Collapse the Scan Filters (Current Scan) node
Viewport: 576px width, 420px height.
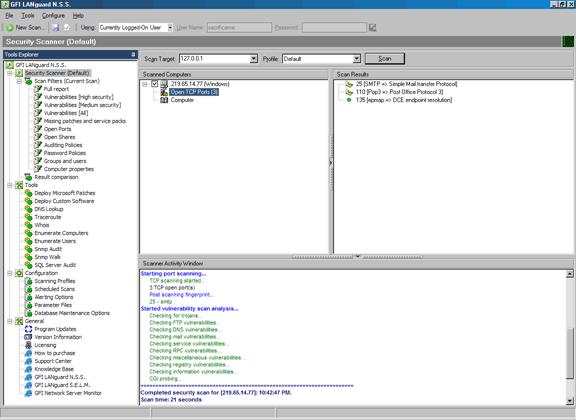click(x=19, y=81)
